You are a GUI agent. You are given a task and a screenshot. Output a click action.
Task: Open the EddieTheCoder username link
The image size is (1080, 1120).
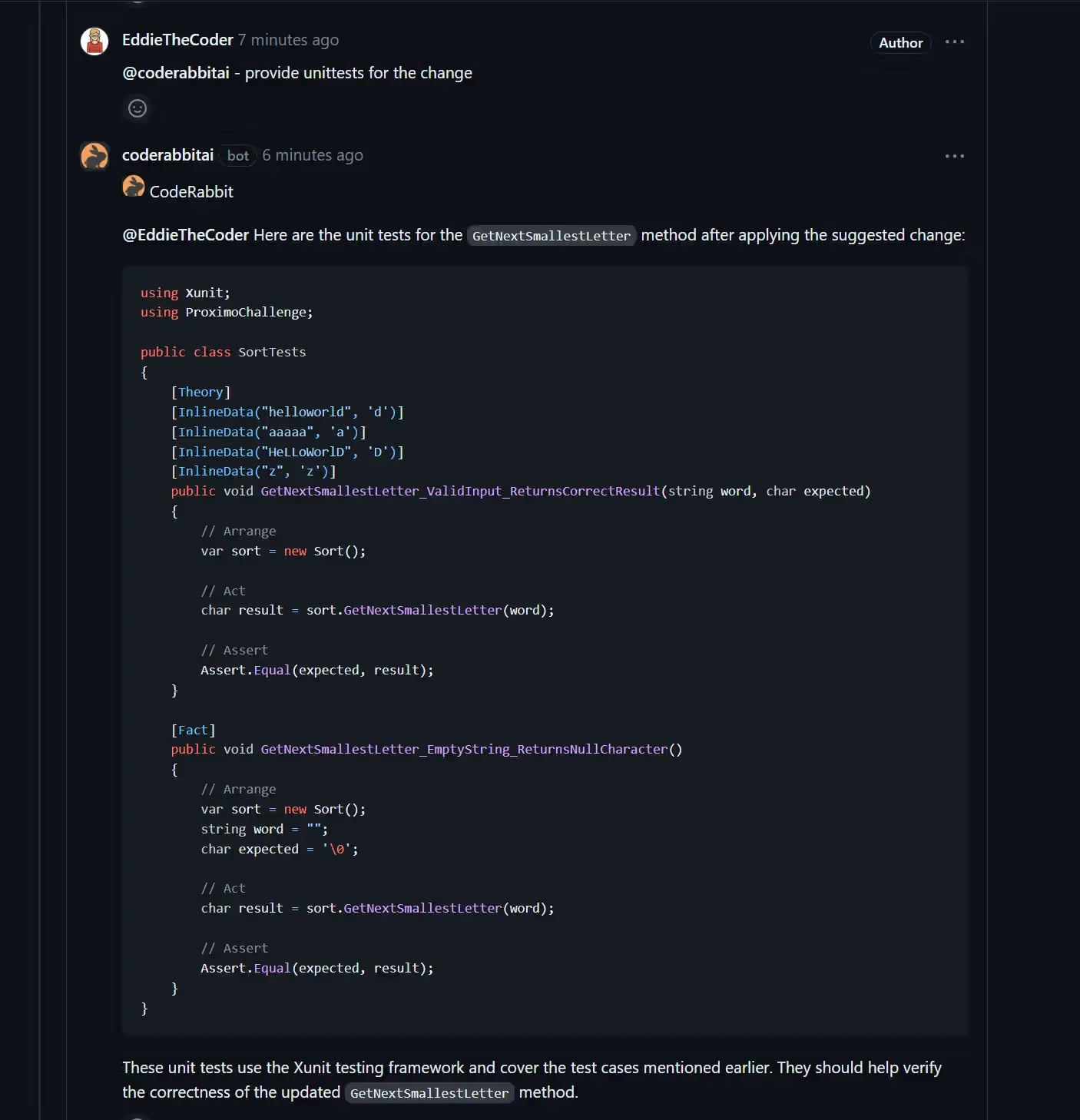[177, 40]
